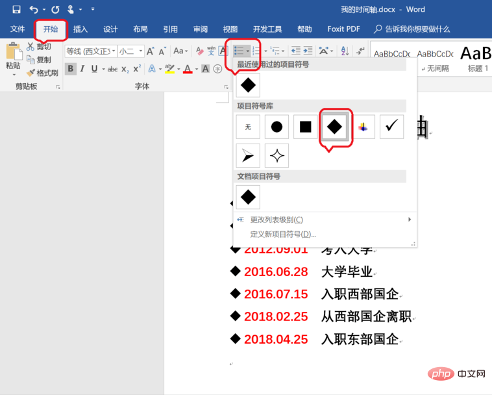Toggle Italic formatting

coord(82,69)
